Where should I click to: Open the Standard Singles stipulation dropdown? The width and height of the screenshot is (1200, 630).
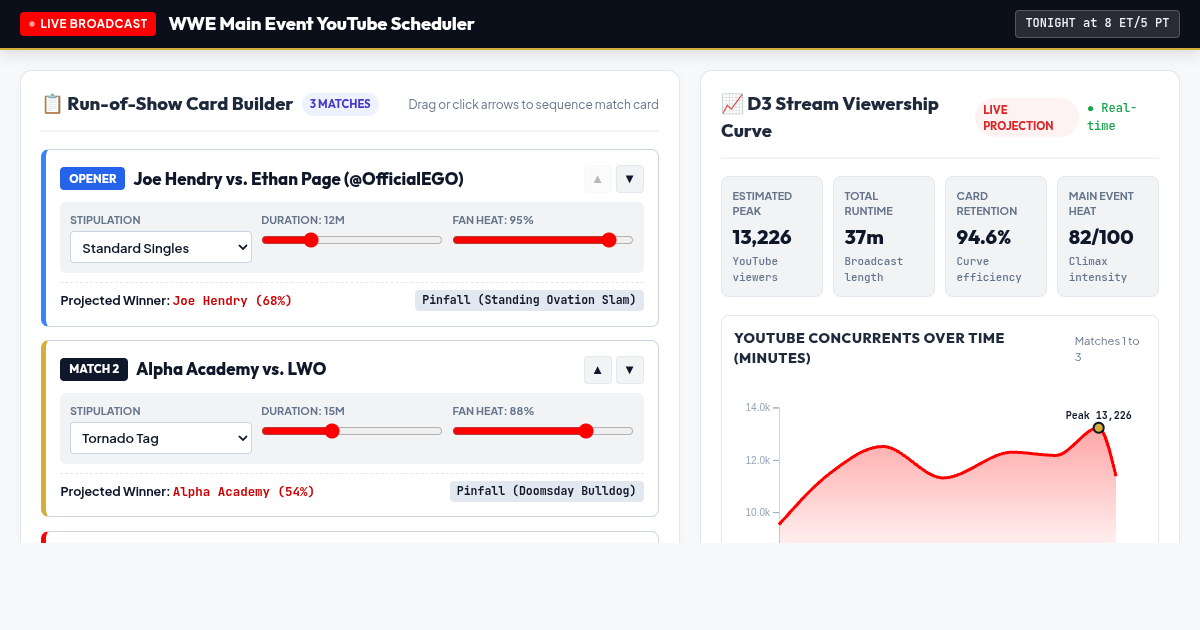coord(161,248)
